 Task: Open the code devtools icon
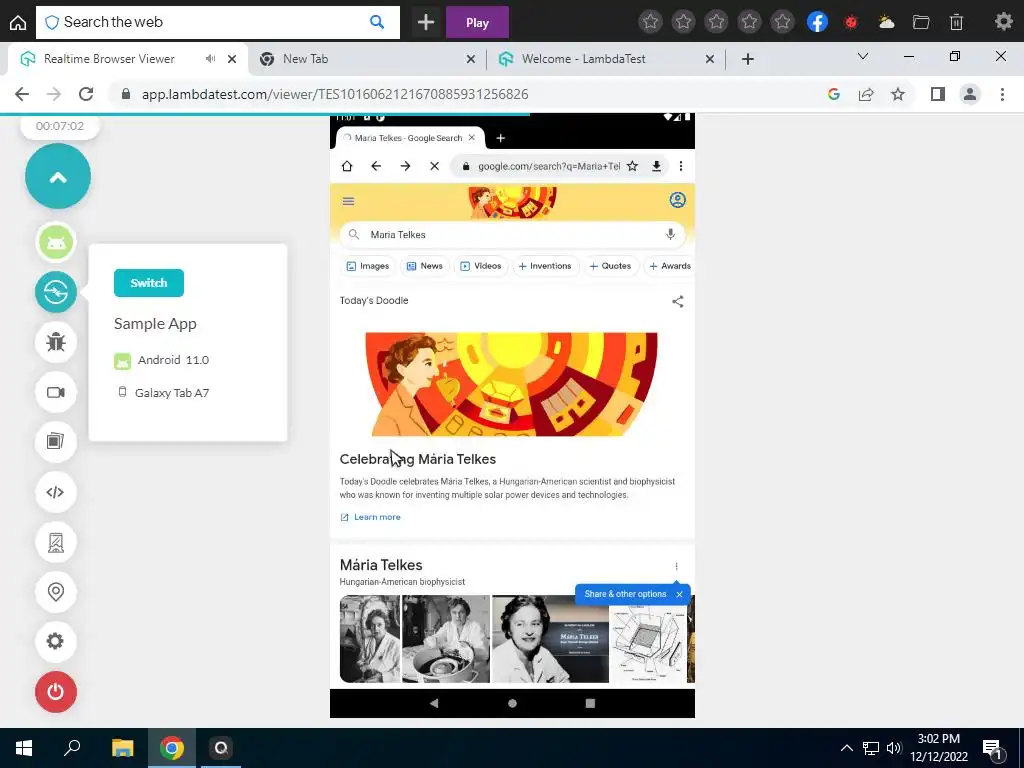coord(56,492)
